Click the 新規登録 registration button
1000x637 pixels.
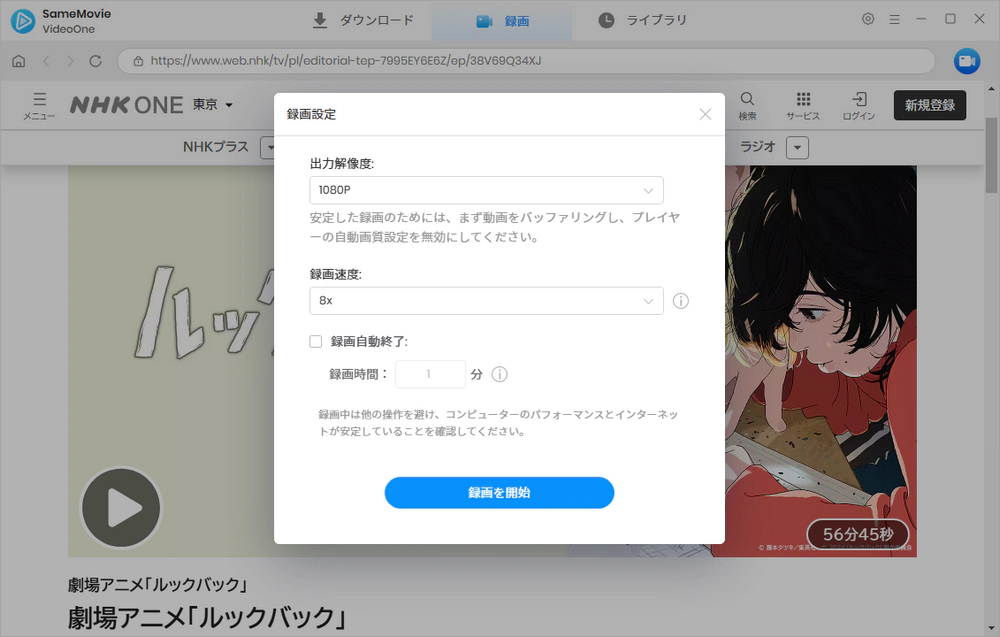930,104
